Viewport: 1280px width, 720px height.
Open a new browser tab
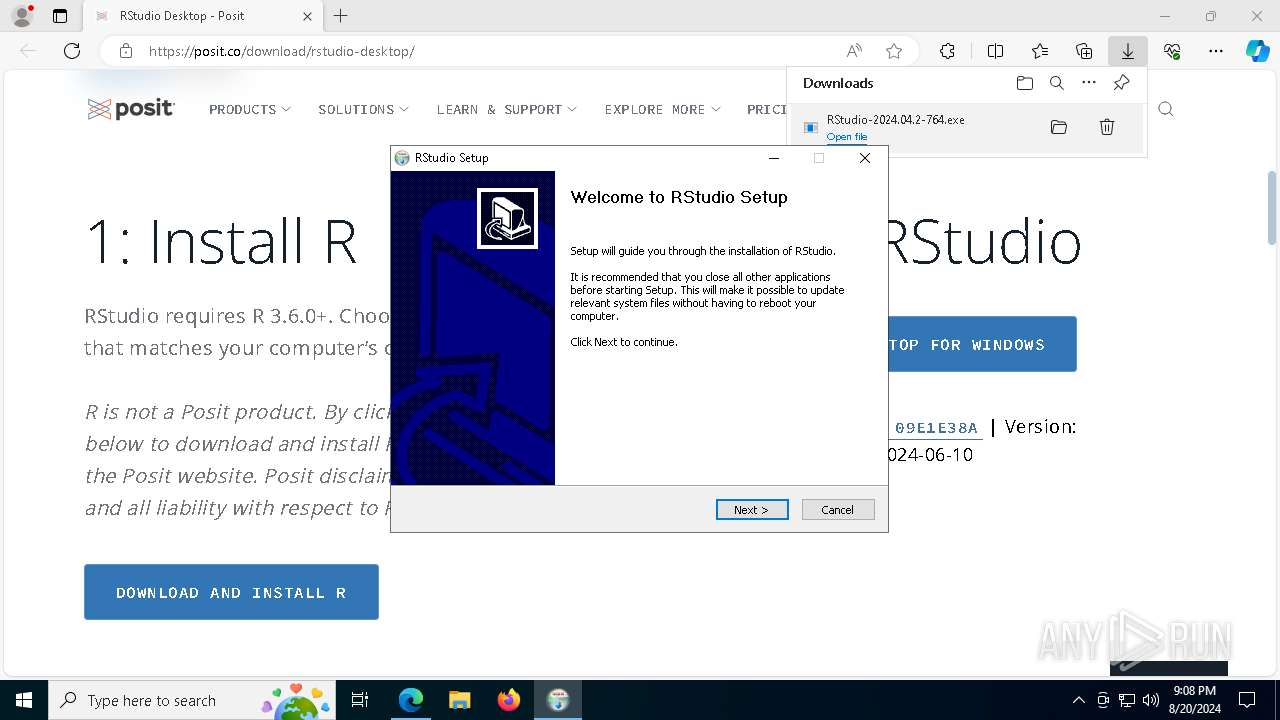pos(340,16)
